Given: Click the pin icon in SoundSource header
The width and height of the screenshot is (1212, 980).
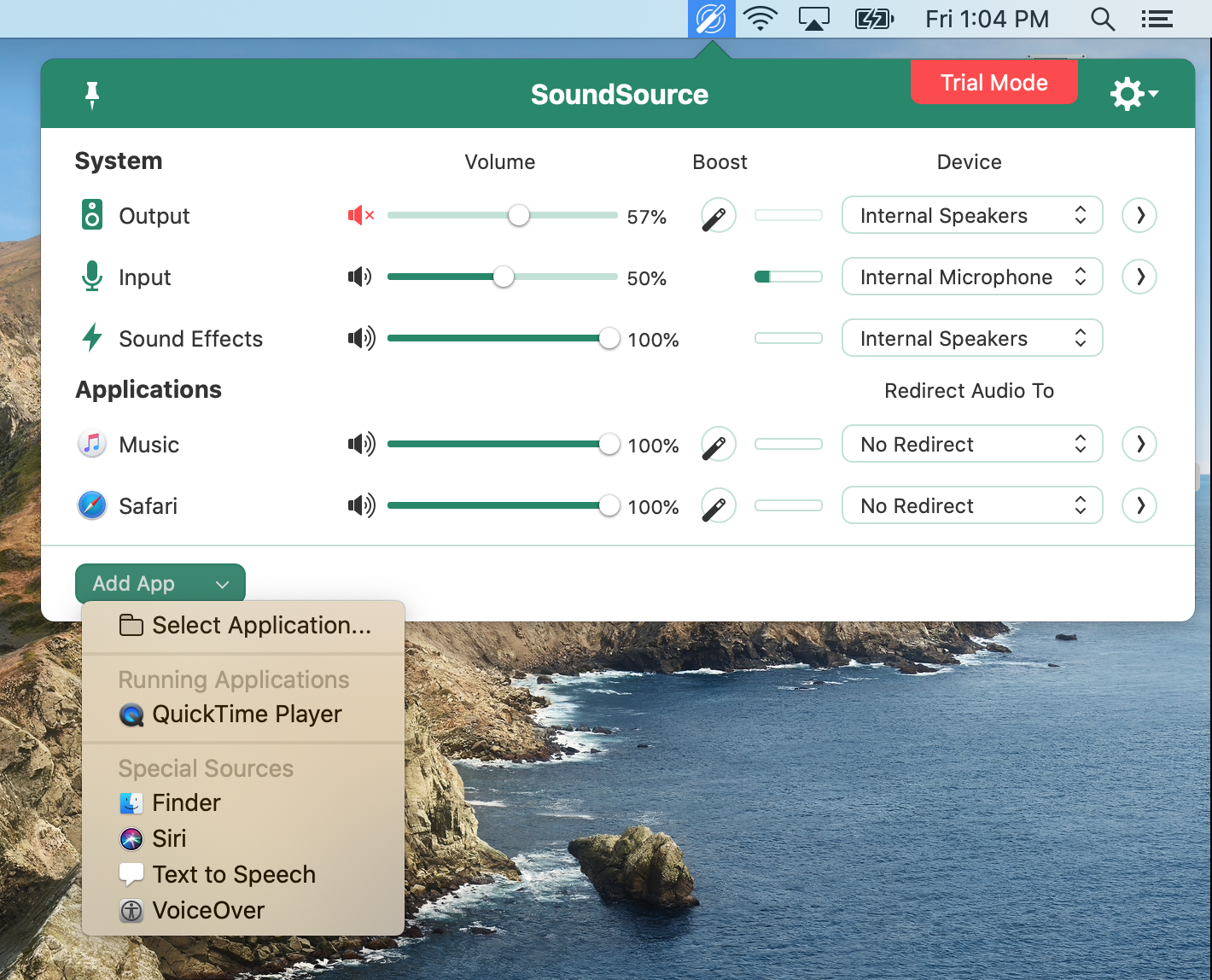Looking at the screenshot, I should coord(92,95).
